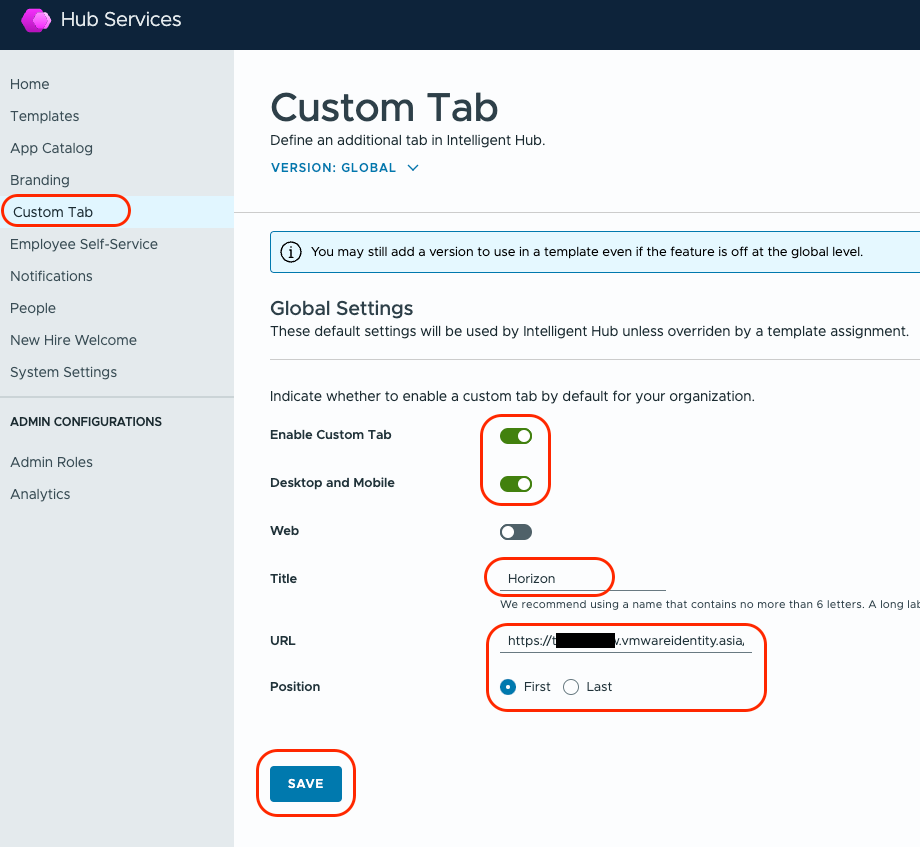Navigate to Branding section
The height and width of the screenshot is (847, 920).
[40, 180]
